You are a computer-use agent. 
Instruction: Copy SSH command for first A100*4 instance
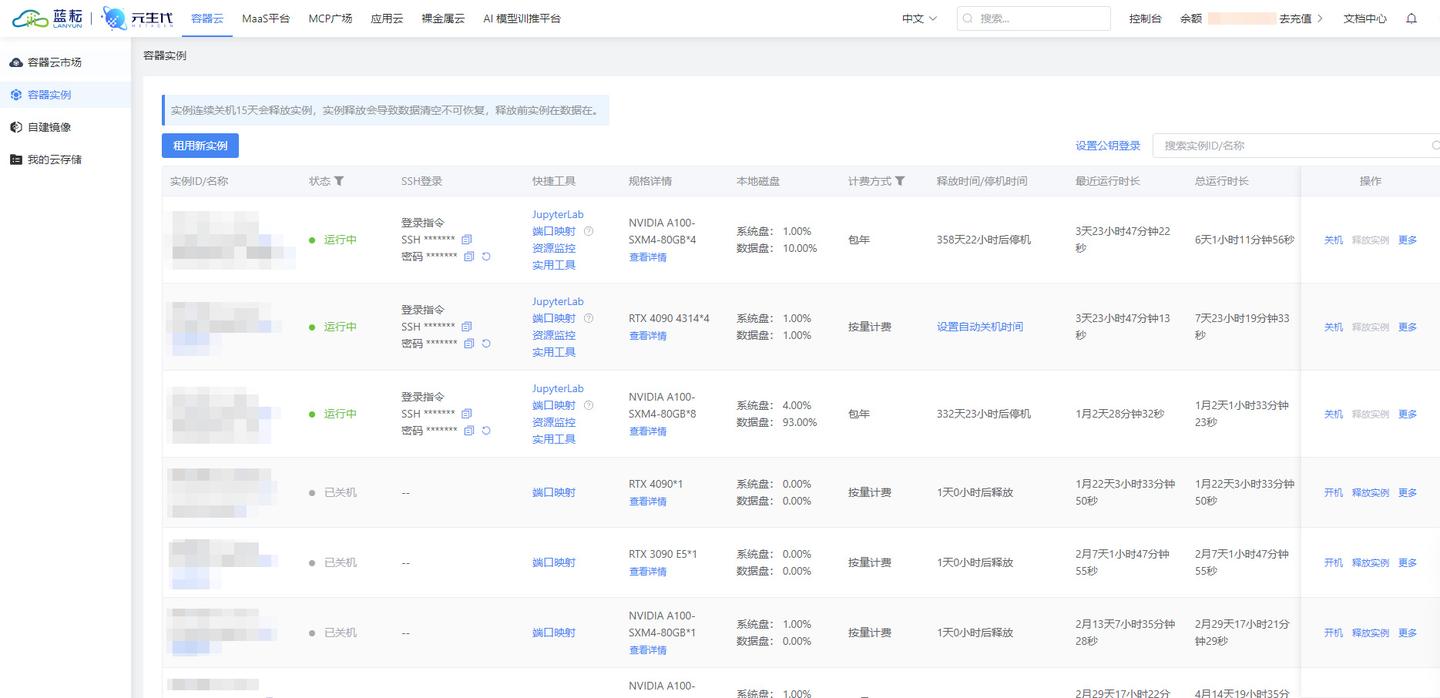tap(467, 240)
